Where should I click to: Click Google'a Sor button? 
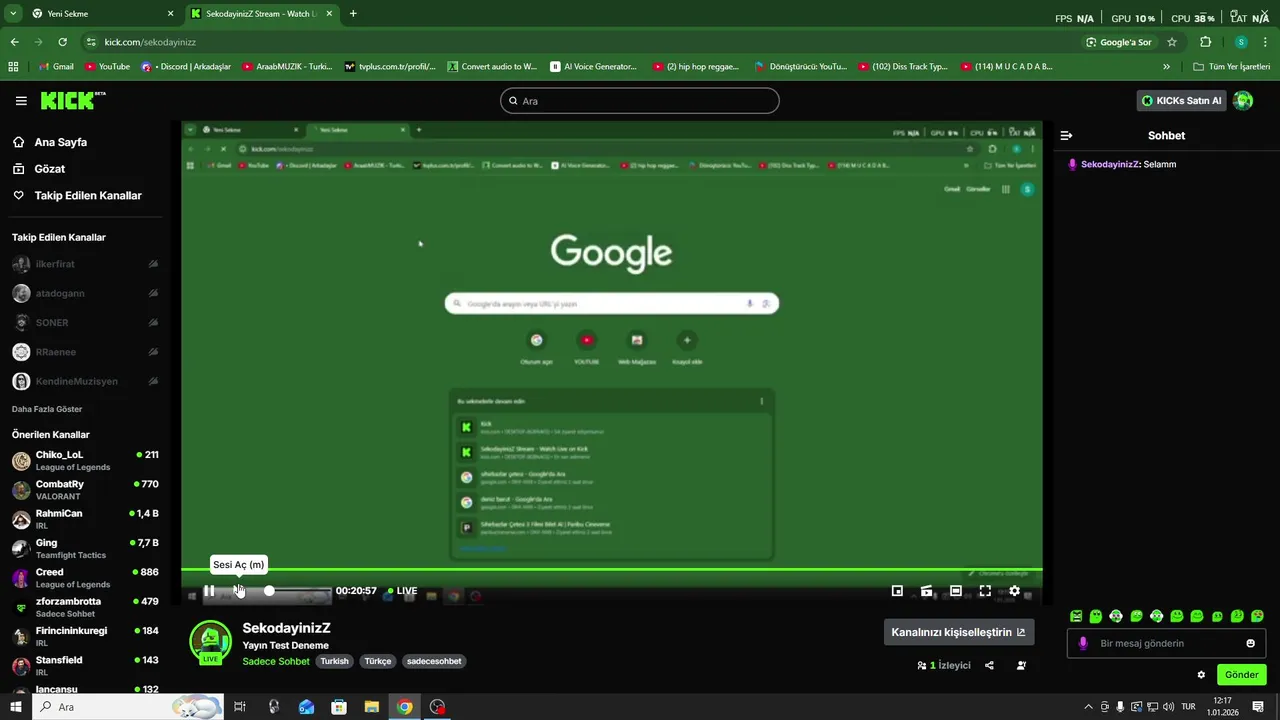tap(1118, 42)
